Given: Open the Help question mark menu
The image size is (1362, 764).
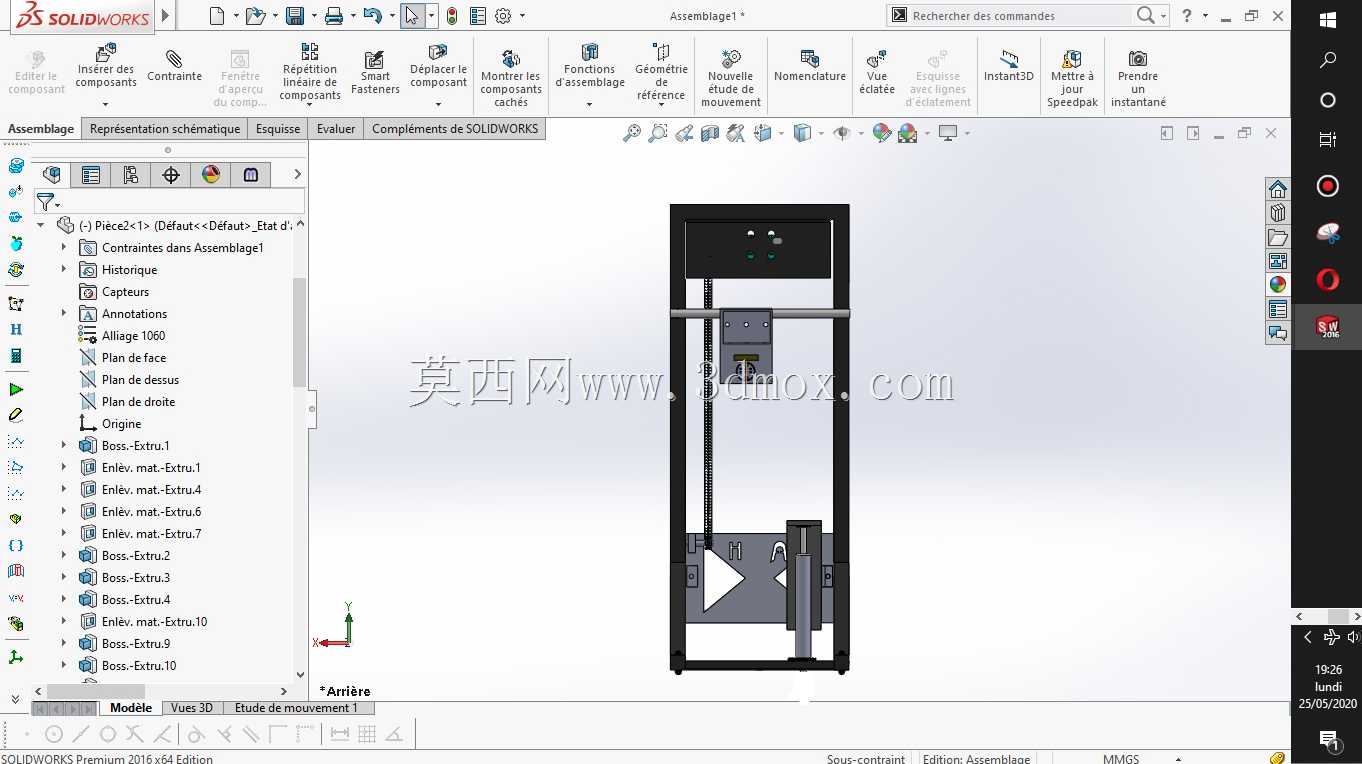Looking at the screenshot, I should [1186, 16].
